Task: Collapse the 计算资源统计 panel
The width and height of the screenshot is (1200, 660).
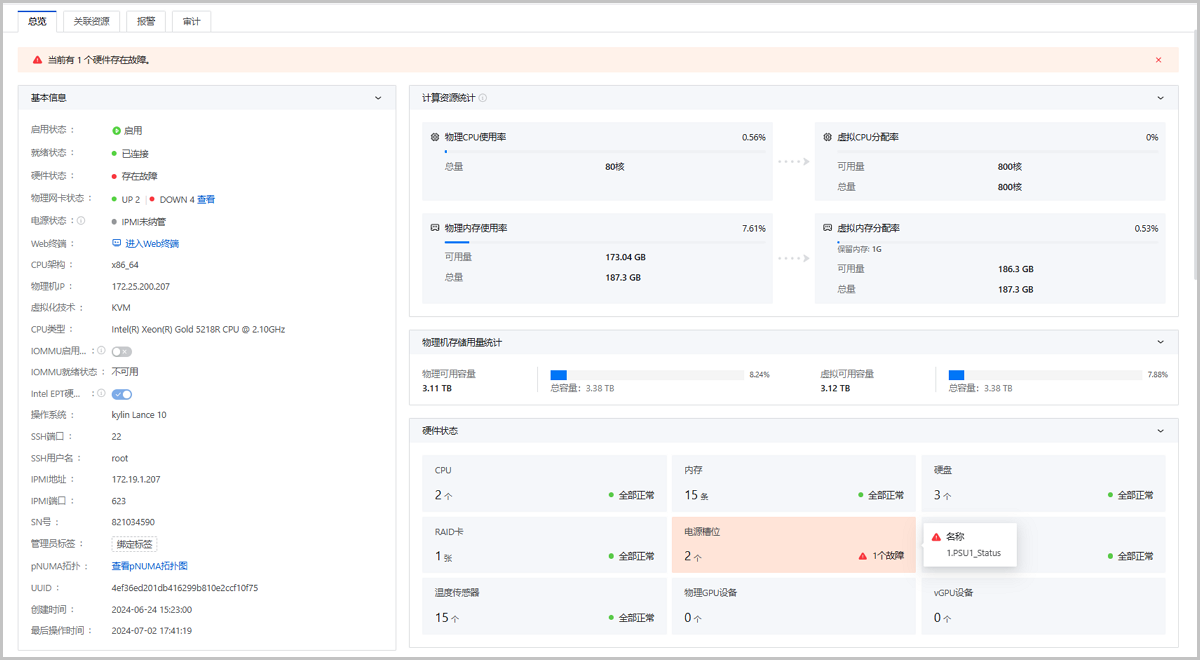Action: [1160, 98]
